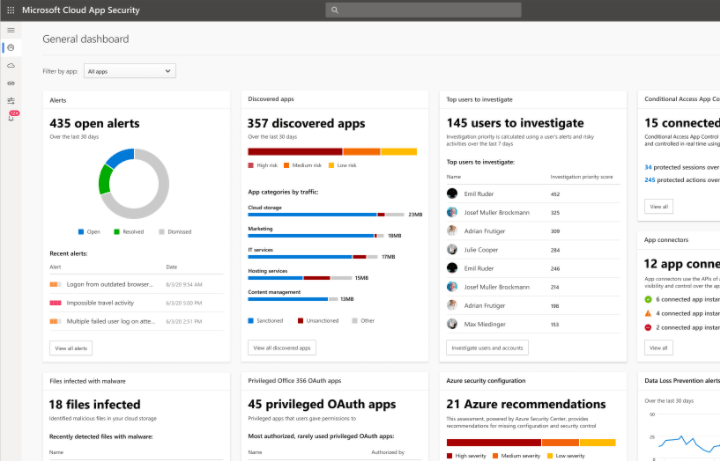Screen dimensions: 720x461
Task: Click red error icon for 2 connected apps
Action: click(x=648, y=327)
